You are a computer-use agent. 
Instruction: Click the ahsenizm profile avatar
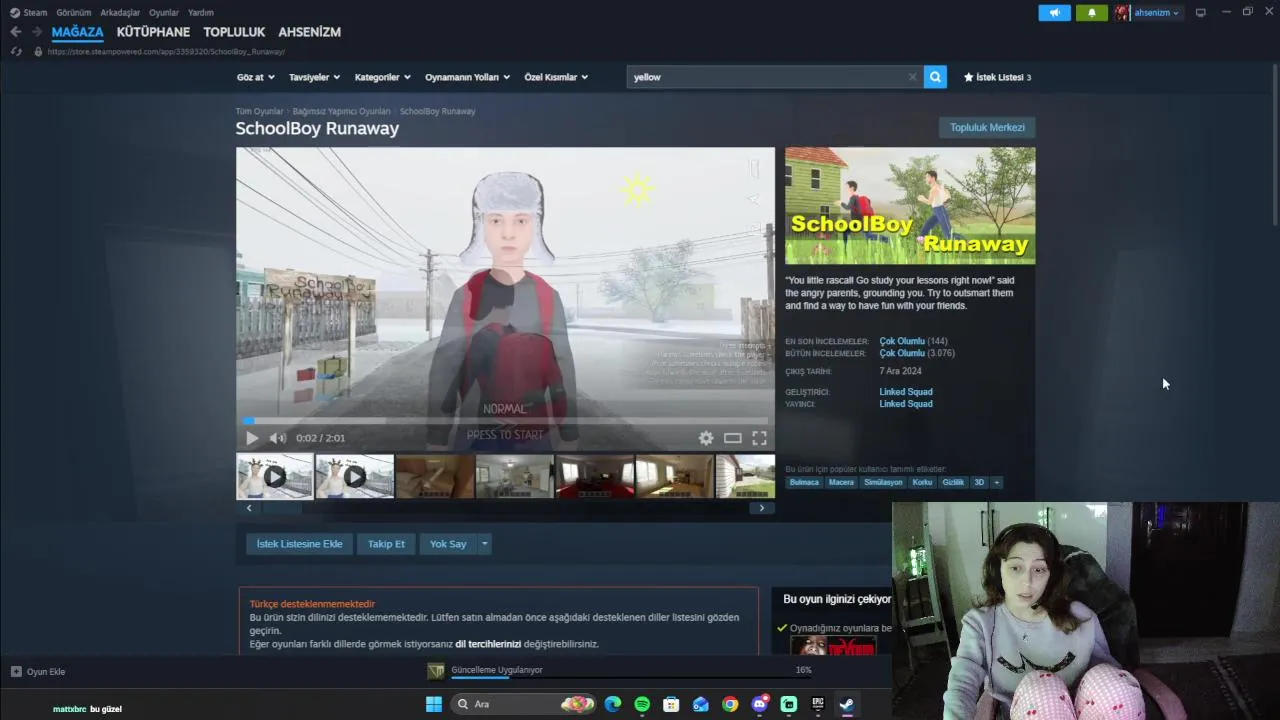pyautogui.click(x=1123, y=13)
